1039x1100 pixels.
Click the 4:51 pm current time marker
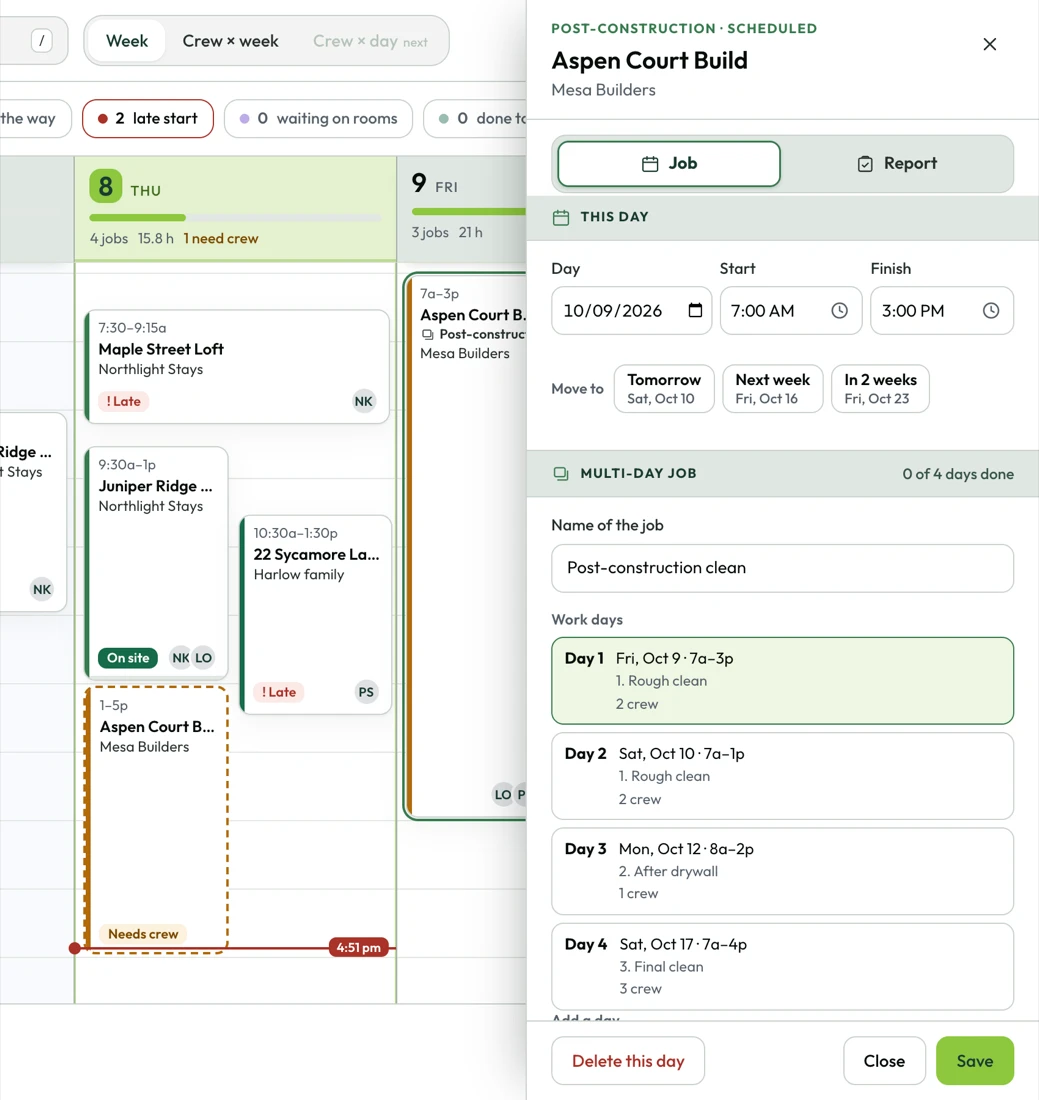click(x=358, y=948)
